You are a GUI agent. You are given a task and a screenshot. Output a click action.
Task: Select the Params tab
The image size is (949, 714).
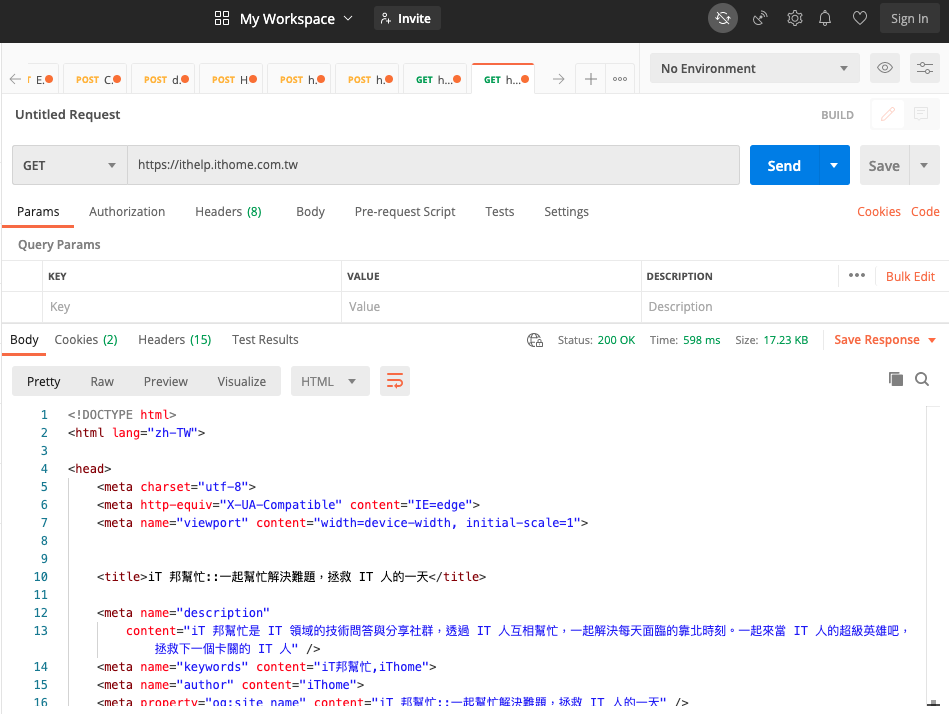(38, 212)
